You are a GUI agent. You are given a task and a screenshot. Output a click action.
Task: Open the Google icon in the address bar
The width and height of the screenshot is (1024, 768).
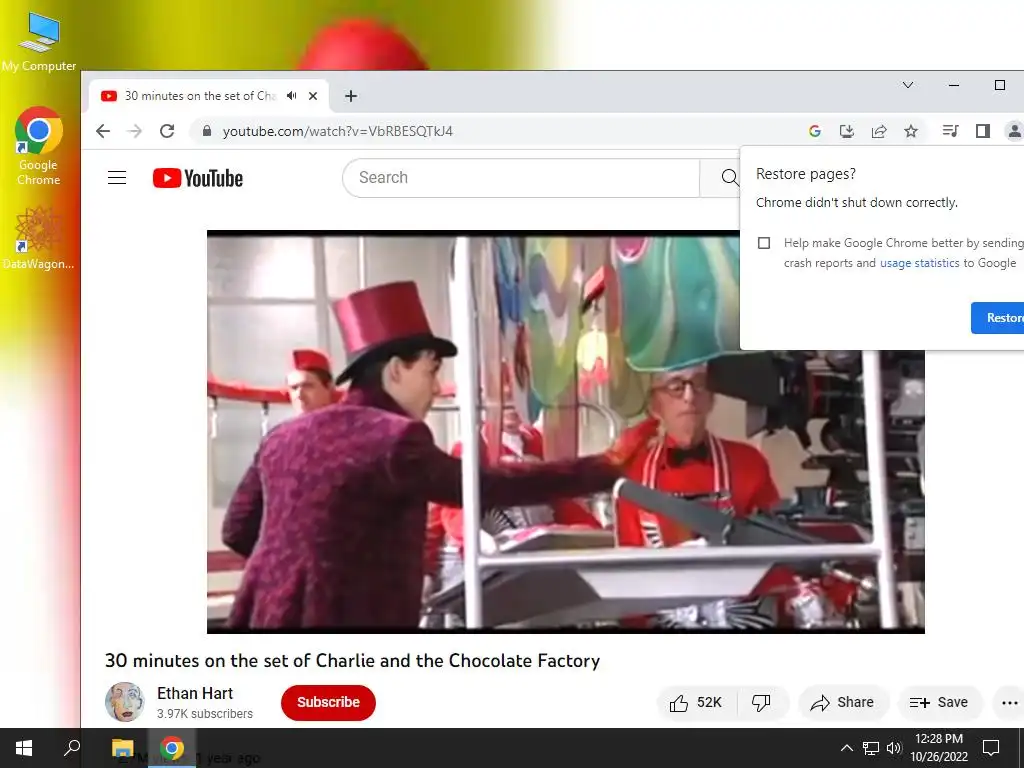[x=814, y=131]
